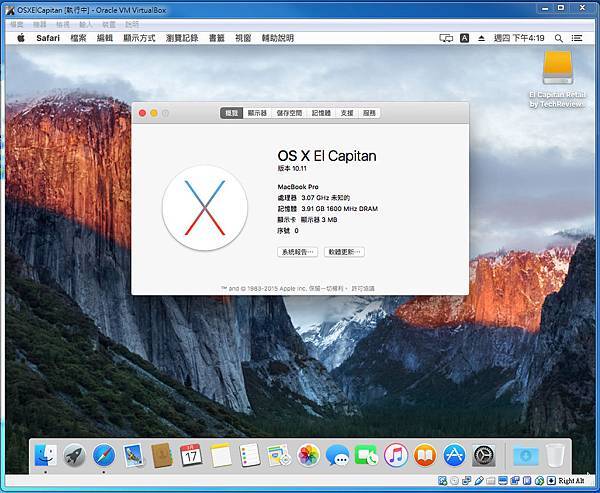Click 'MacBook Pro' model text
The width and height of the screenshot is (600, 493).
tap(298, 187)
